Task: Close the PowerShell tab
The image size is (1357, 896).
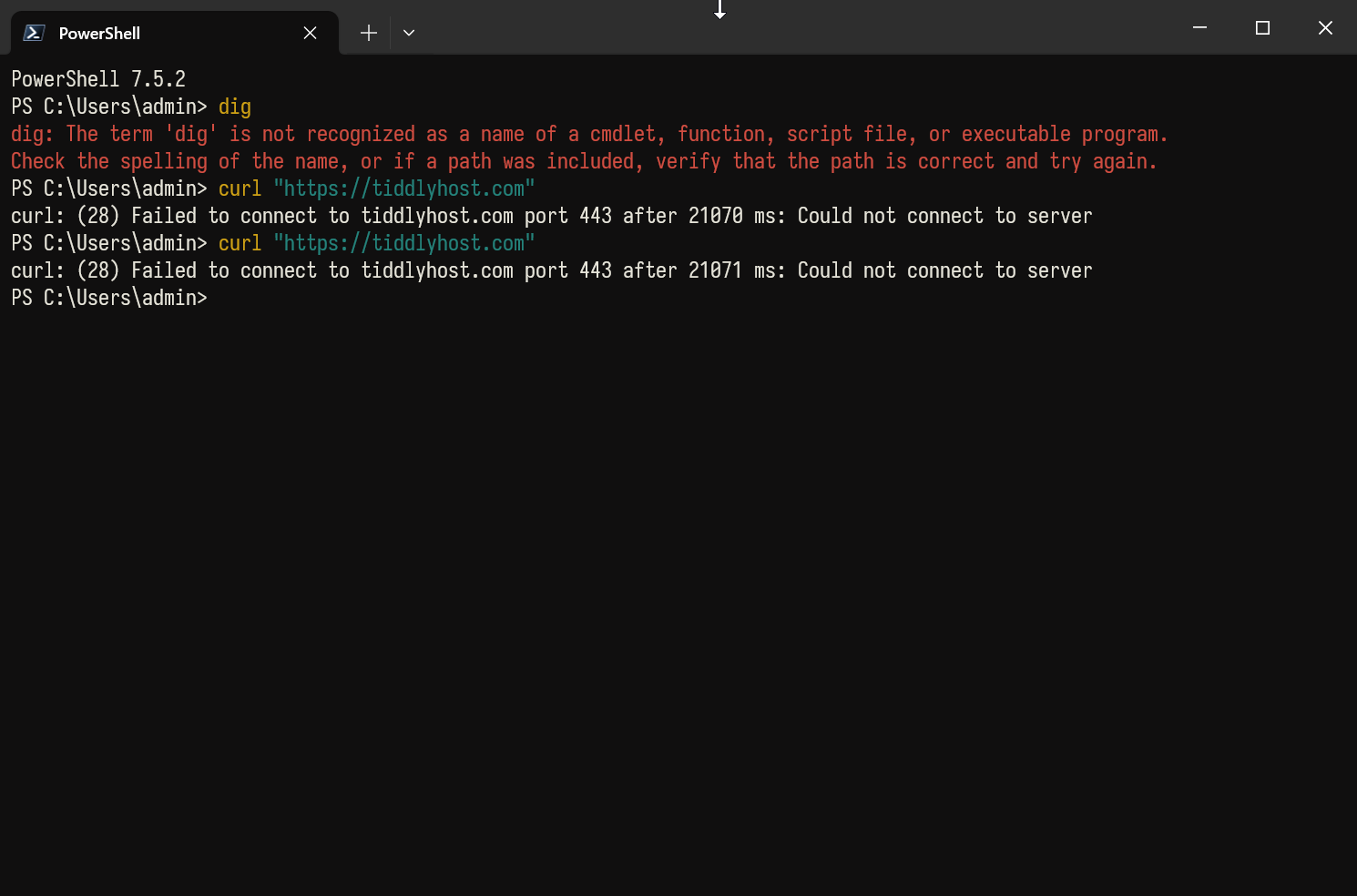Action: pos(310,33)
